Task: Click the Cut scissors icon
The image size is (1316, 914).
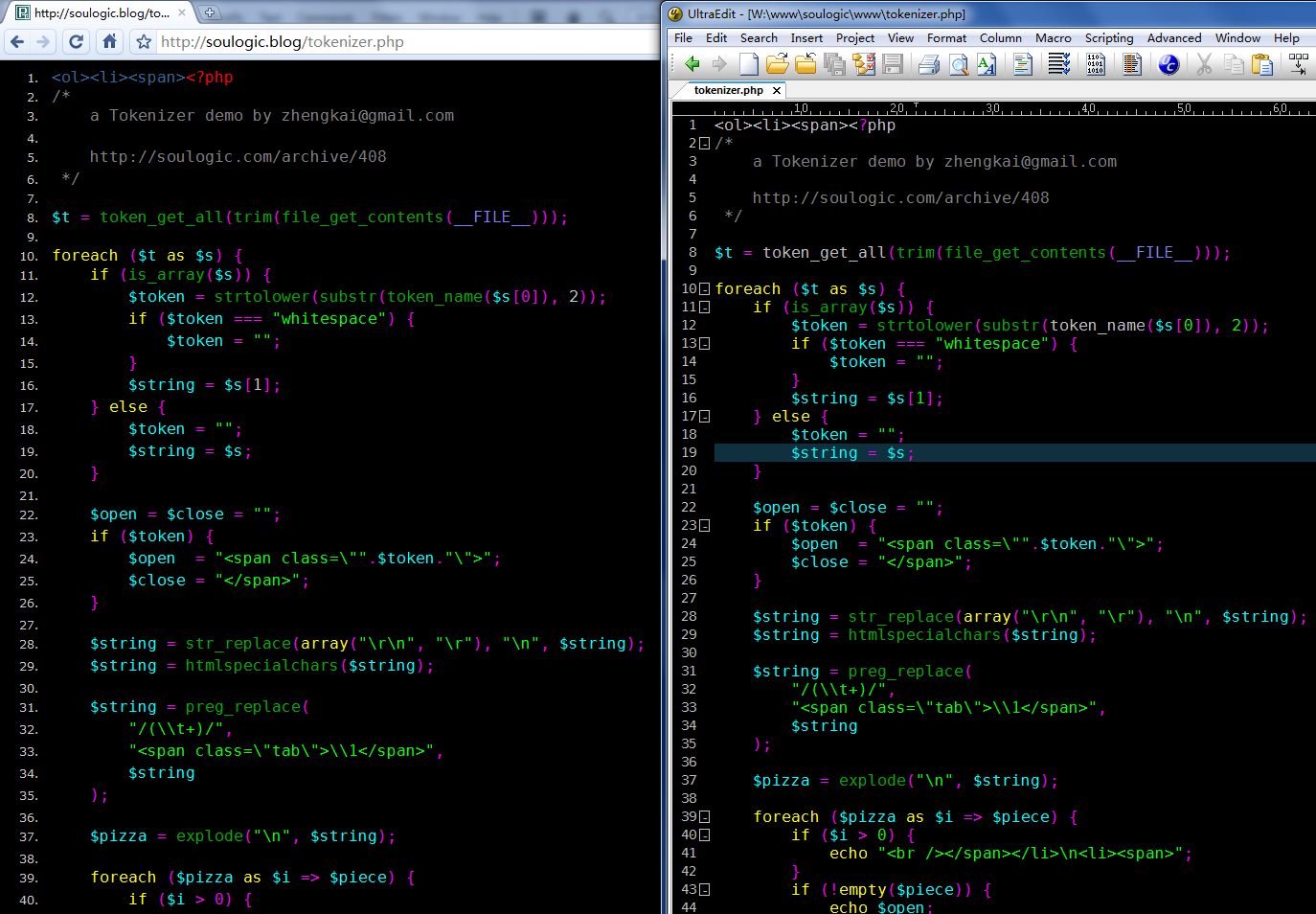Action: pos(1204,64)
